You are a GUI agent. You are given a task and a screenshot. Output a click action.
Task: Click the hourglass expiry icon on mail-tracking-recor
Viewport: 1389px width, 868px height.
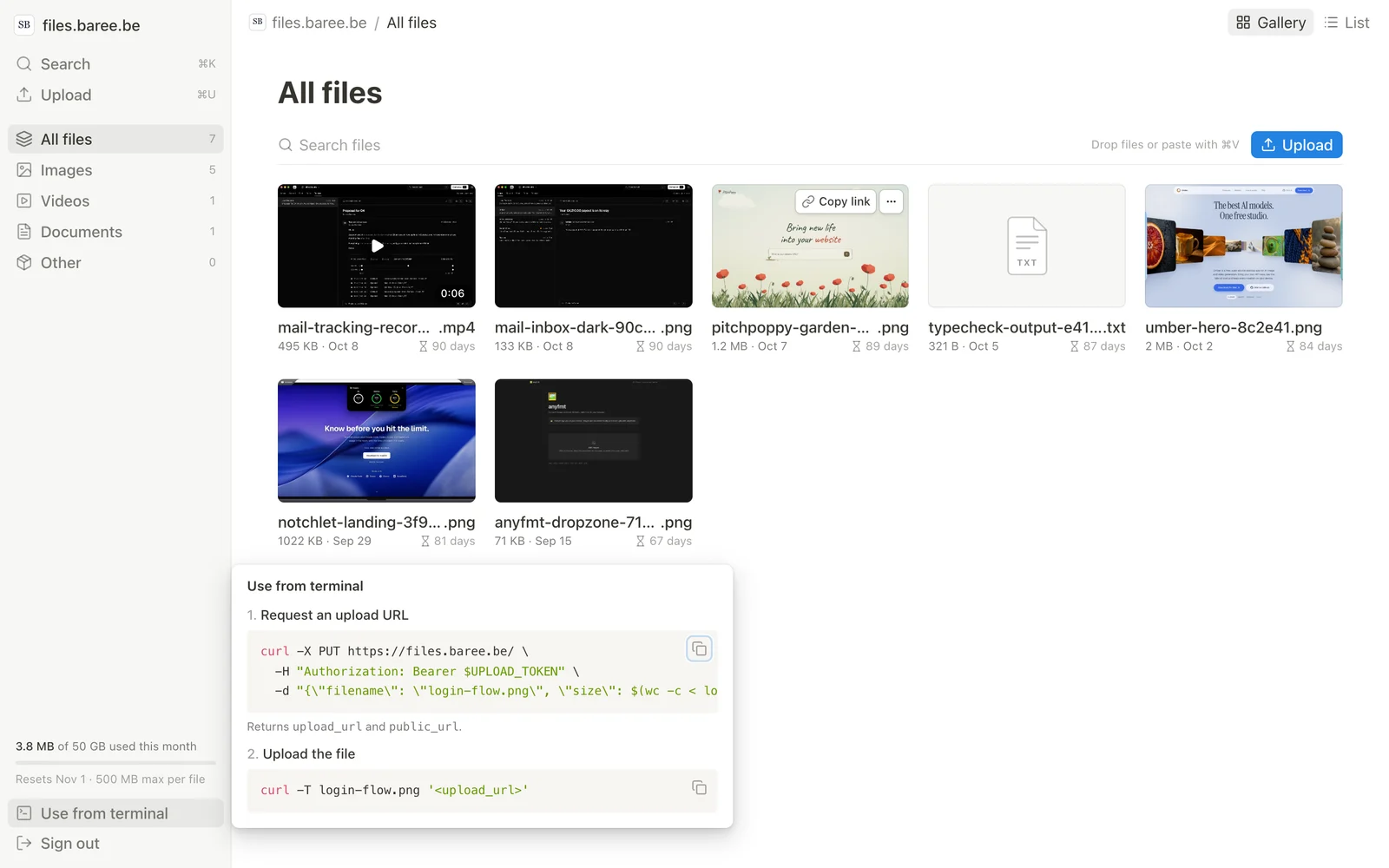point(423,346)
